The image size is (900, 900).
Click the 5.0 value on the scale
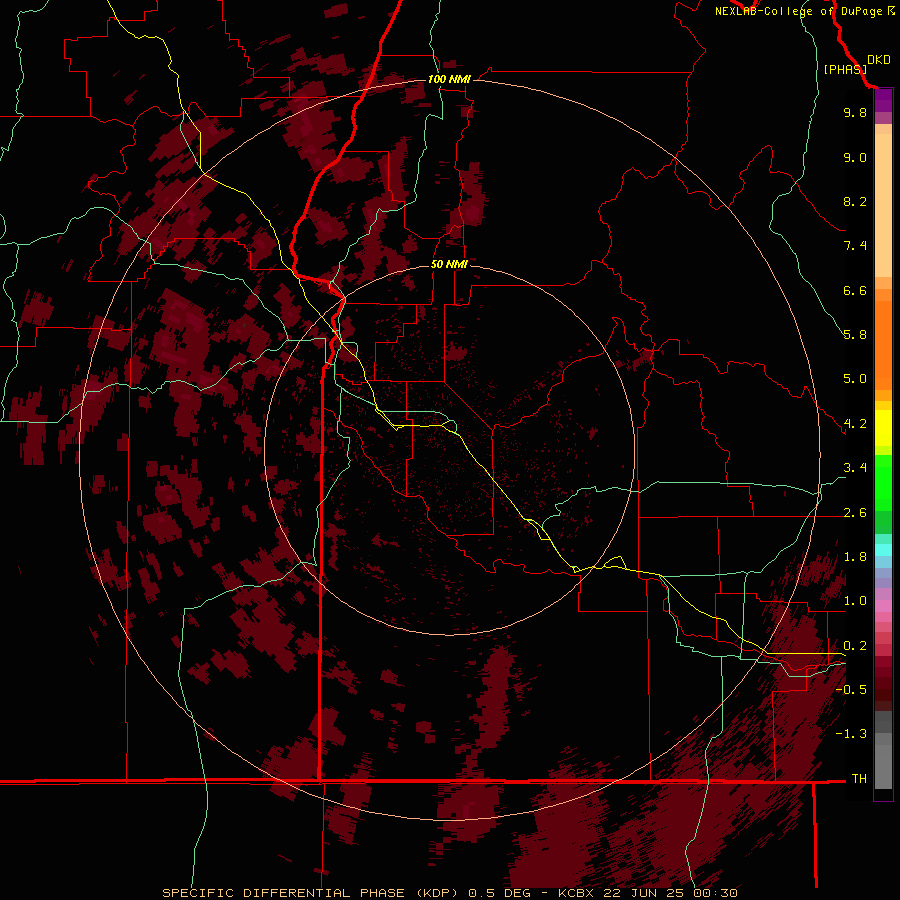pos(855,379)
